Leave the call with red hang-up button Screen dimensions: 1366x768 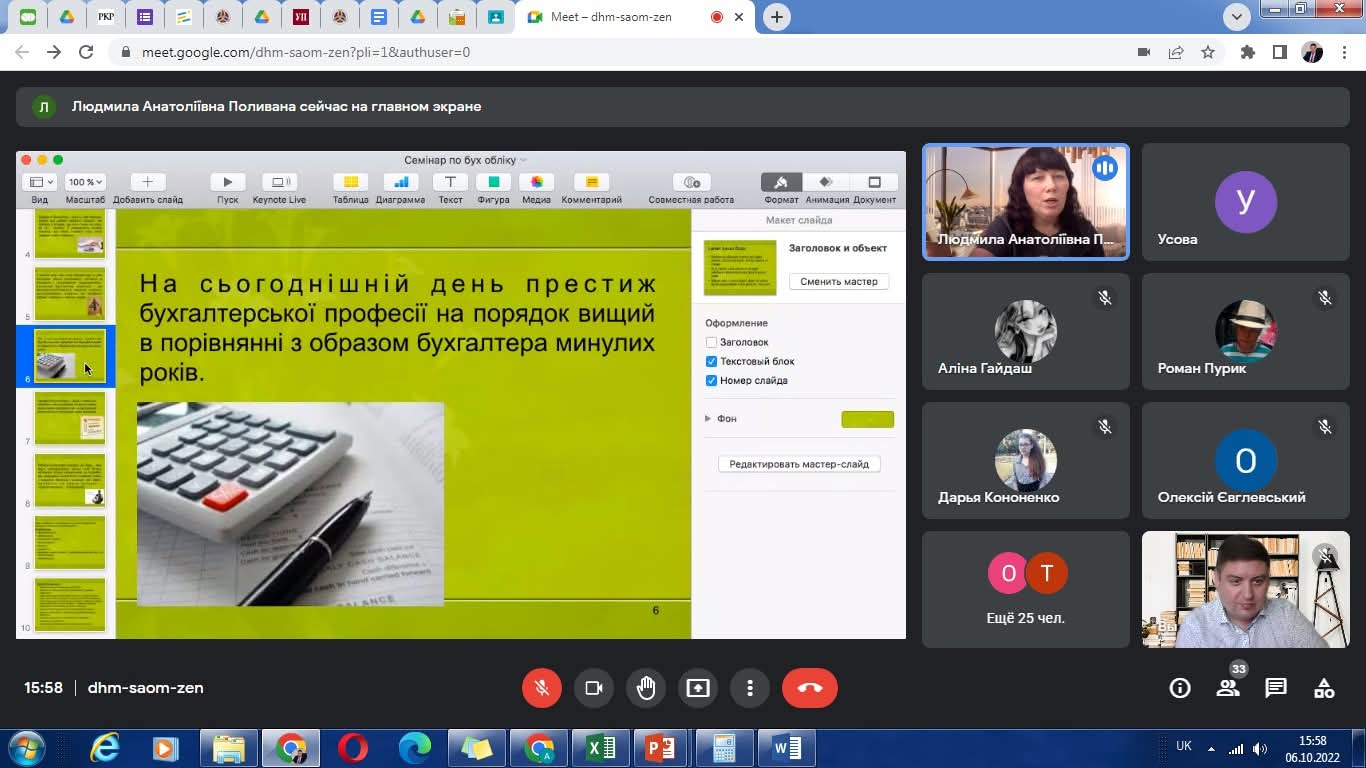point(809,688)
